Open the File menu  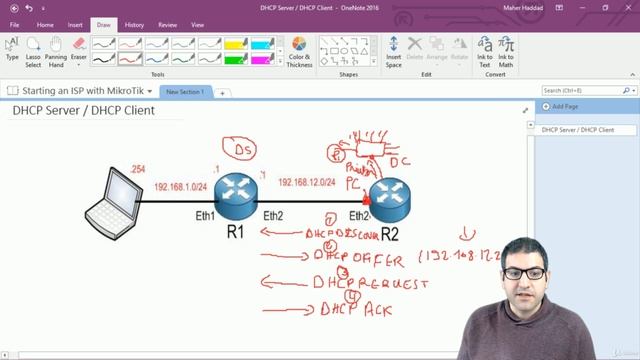pyautogui.click(x=14, y=25)
